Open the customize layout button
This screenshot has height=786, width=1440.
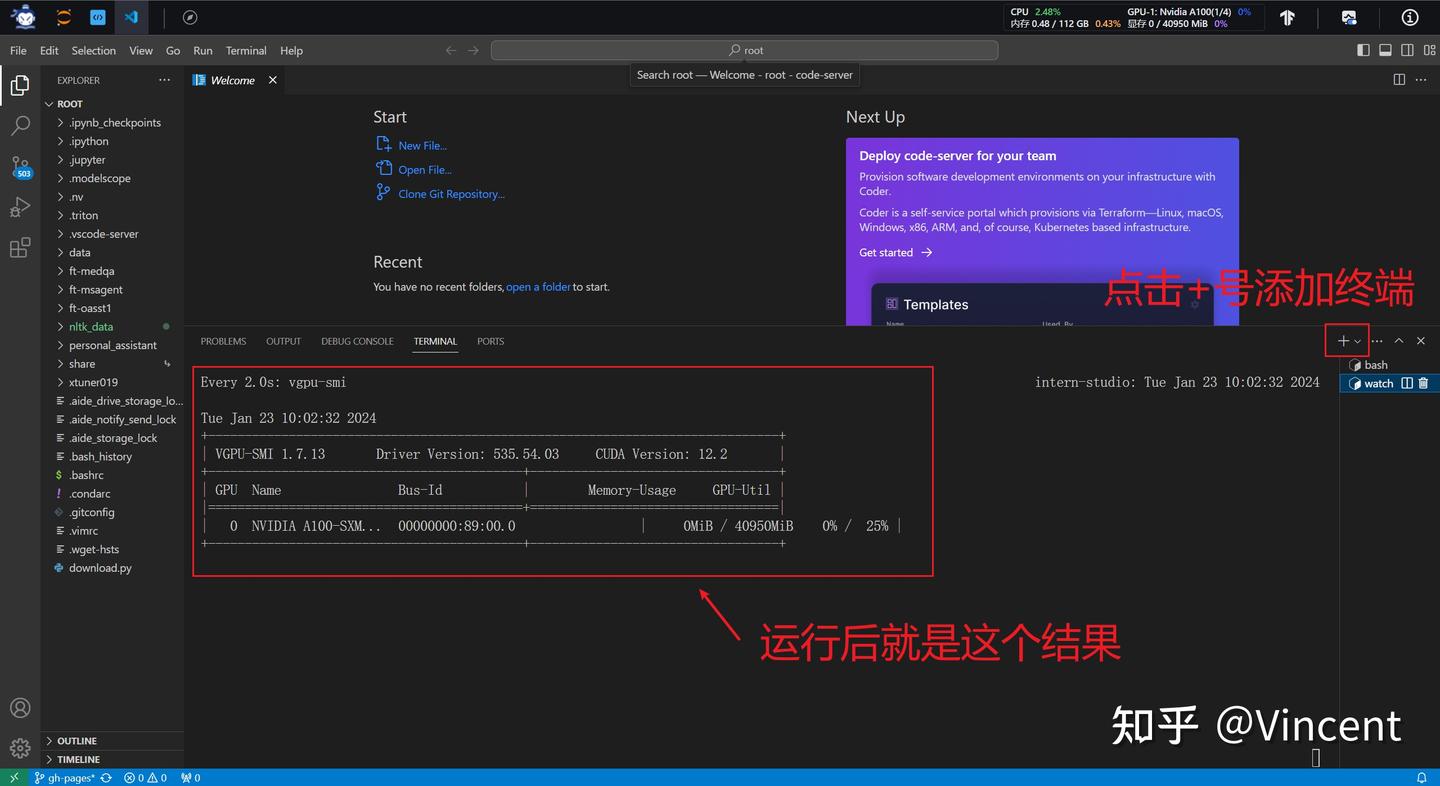pyautogui.click(x=1428, y=50)
